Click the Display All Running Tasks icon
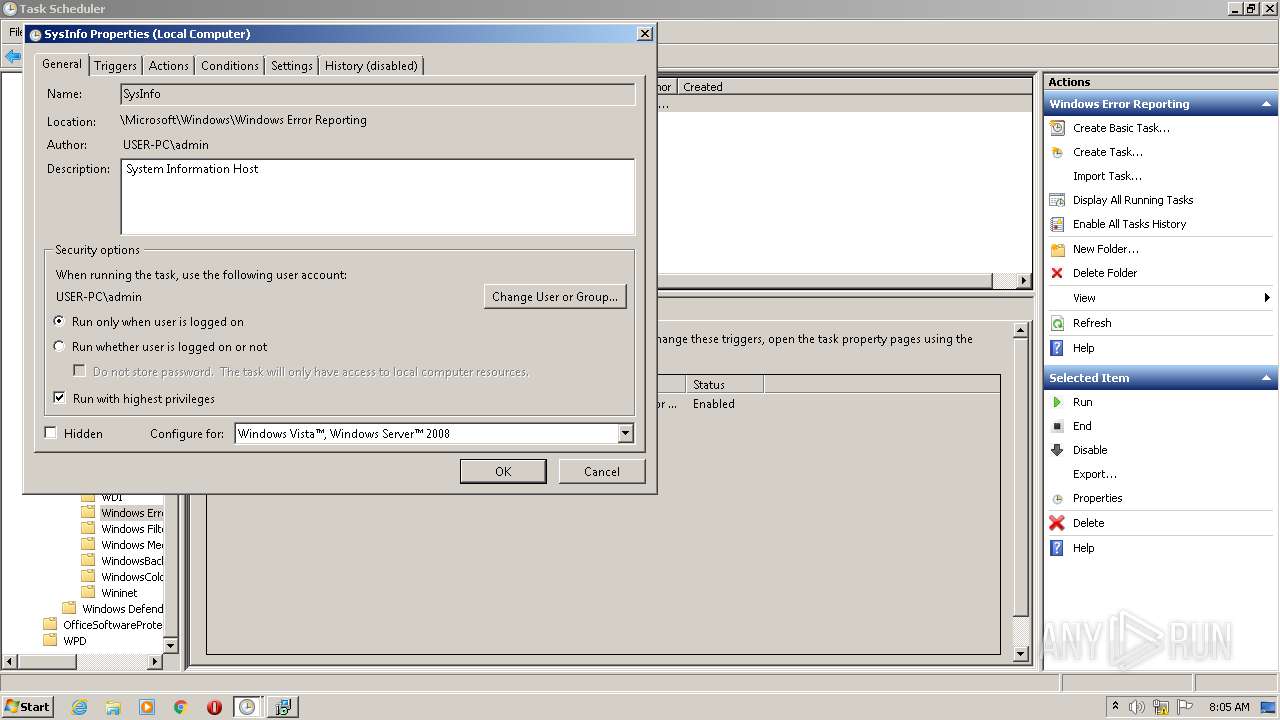The height and width of the screenshot is (720, 1280). point(1057,200)
